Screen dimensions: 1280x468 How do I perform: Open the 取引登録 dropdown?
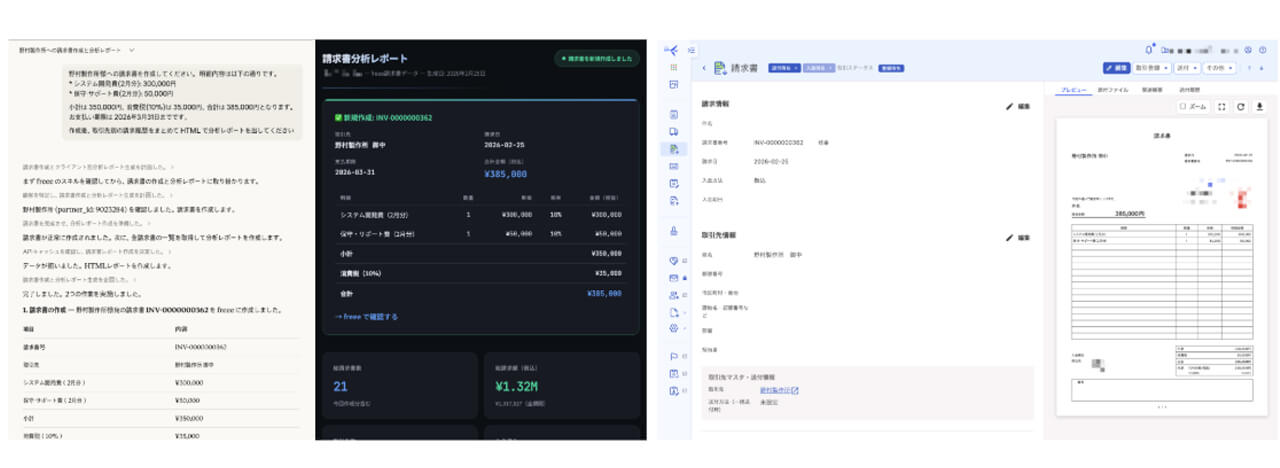[1153, 68]
